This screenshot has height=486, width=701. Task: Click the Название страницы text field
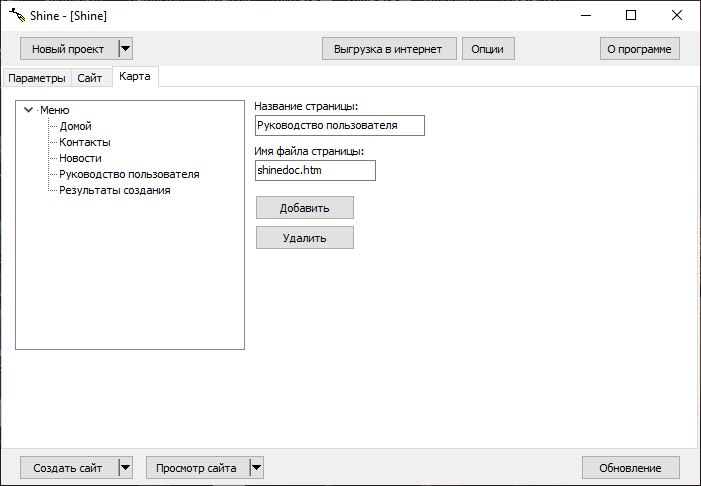click(x=339, y=125)
